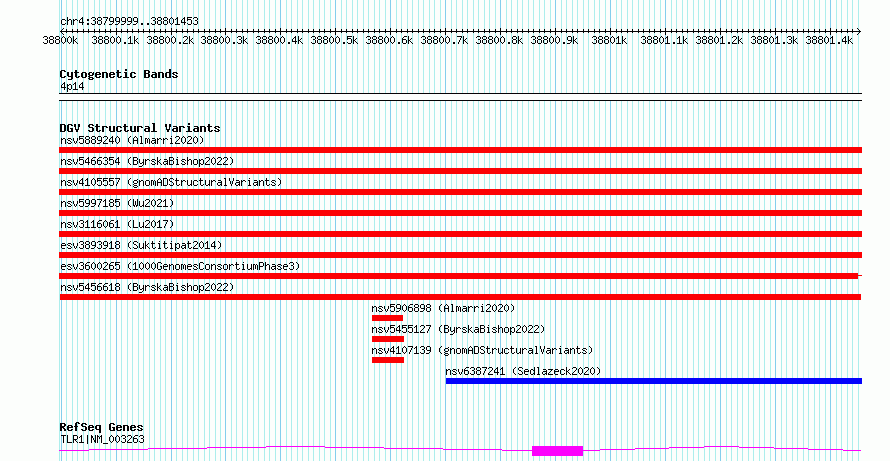This screenshot has height=461, width=890.
Task: Click the 38801k ruler position
Action: [609, 40]
